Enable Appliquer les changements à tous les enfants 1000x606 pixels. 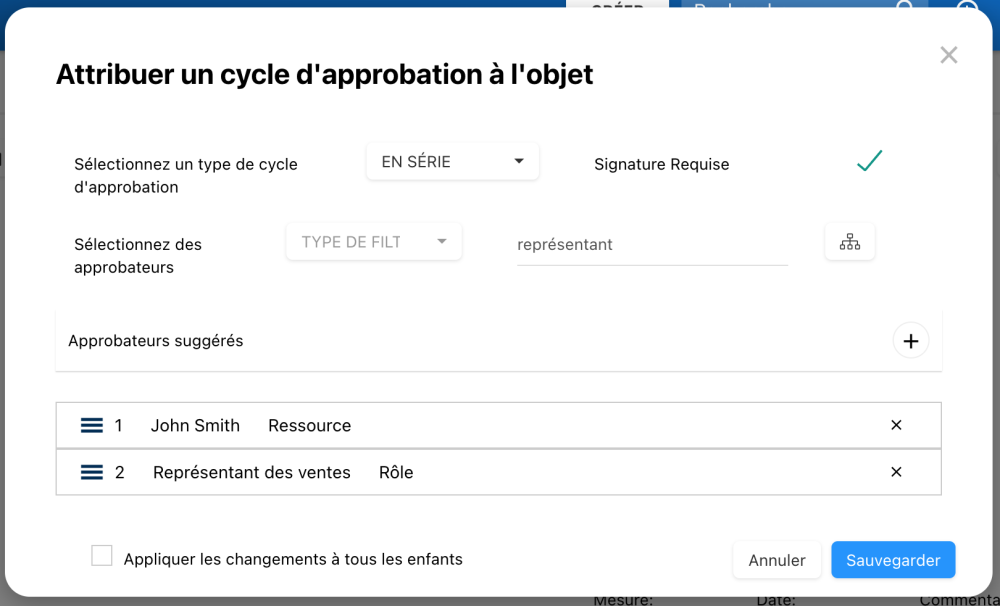coord(102,556)
